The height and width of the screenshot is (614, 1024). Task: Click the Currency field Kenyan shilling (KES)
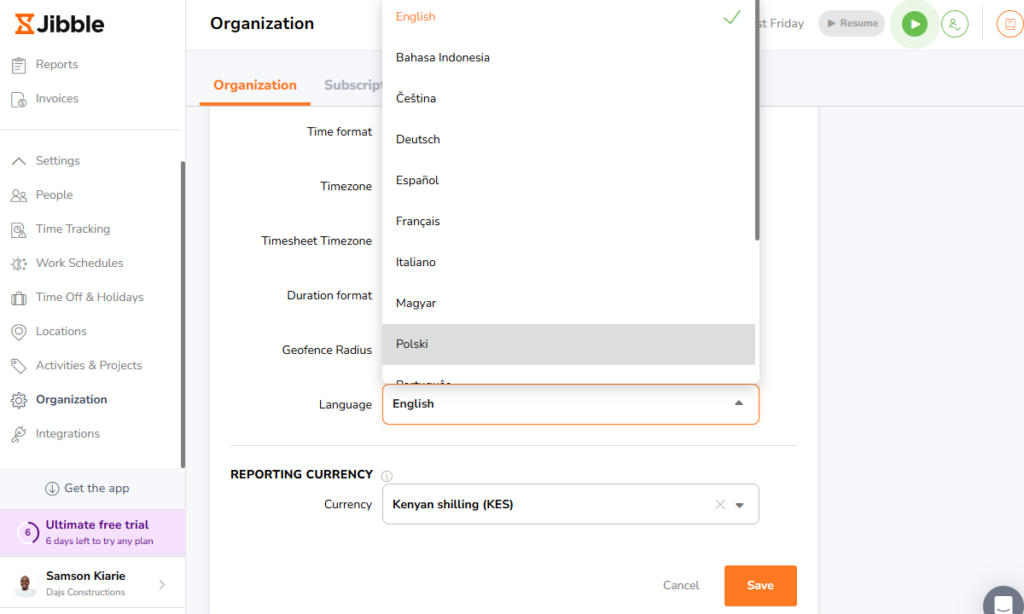[570, 504]
